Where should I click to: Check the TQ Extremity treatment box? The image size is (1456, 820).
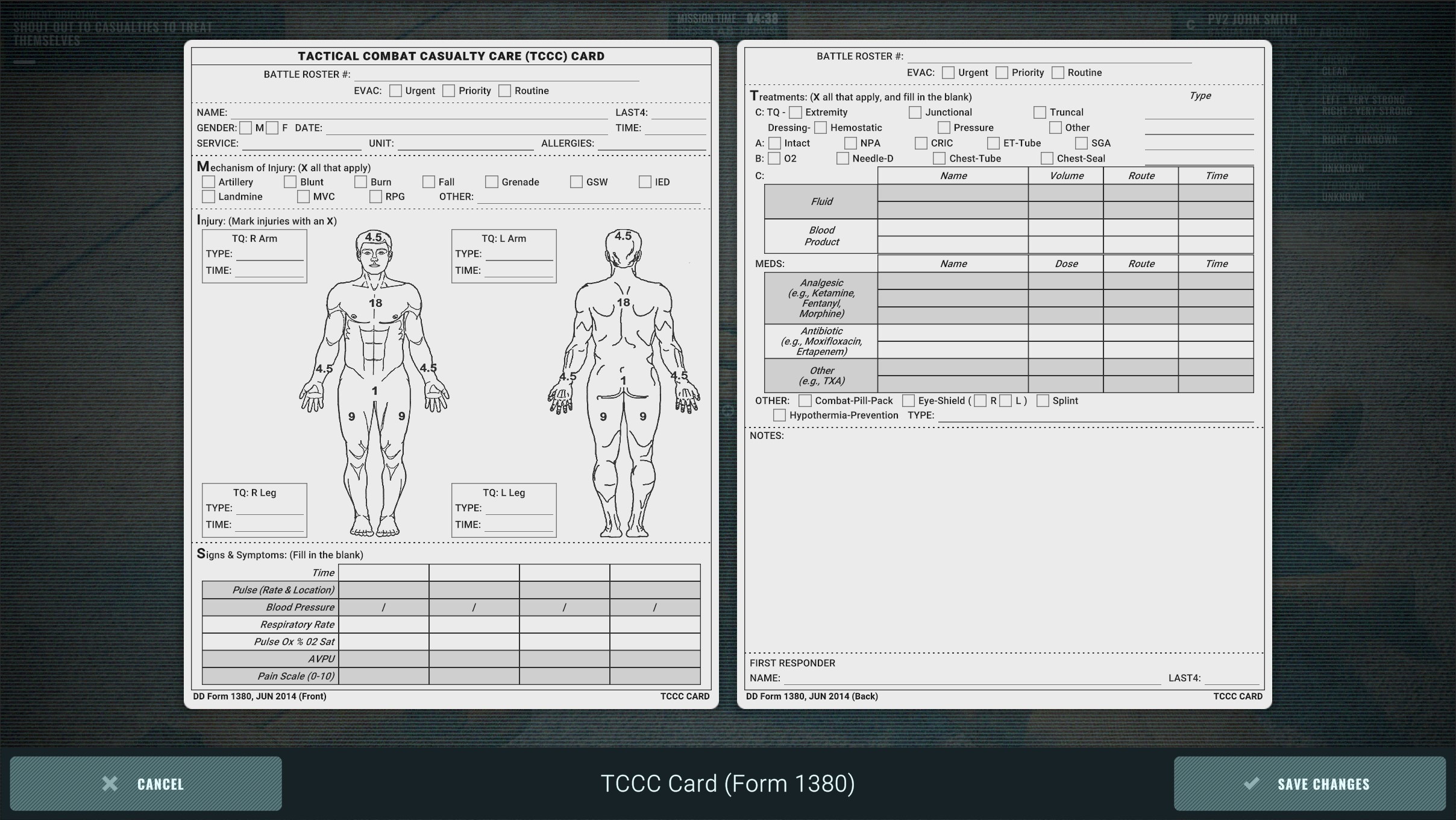click(x=795, y=112)
